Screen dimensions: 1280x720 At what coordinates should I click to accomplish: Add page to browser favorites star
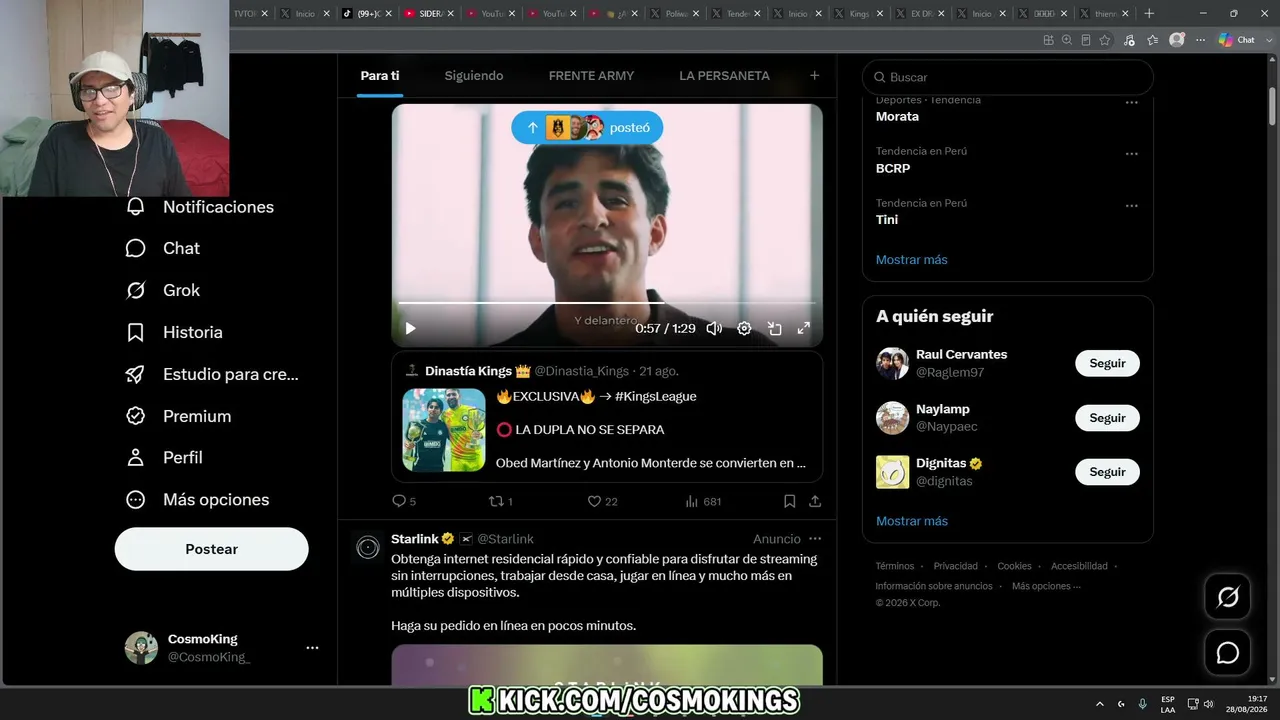point(1105,40)
